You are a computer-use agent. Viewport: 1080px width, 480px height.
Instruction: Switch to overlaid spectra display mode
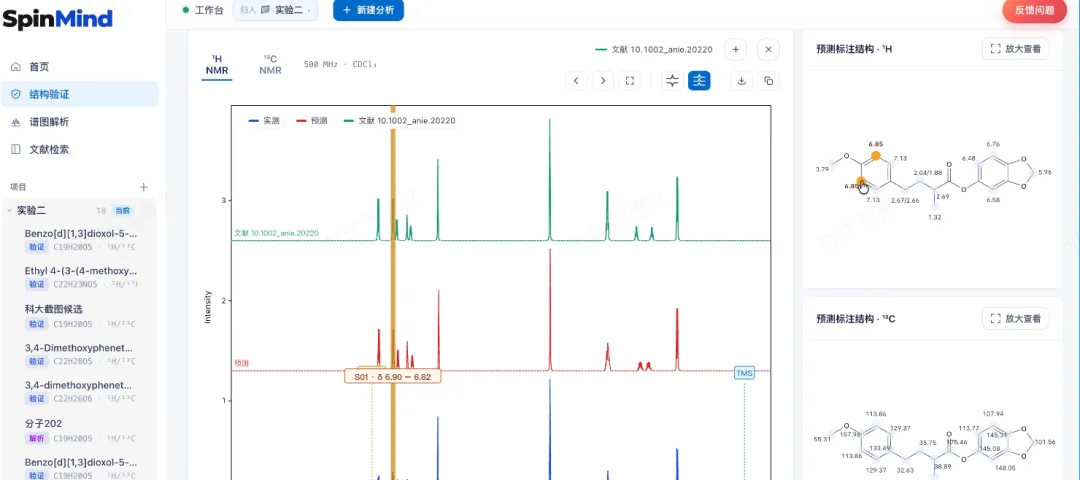coord(672,81)
